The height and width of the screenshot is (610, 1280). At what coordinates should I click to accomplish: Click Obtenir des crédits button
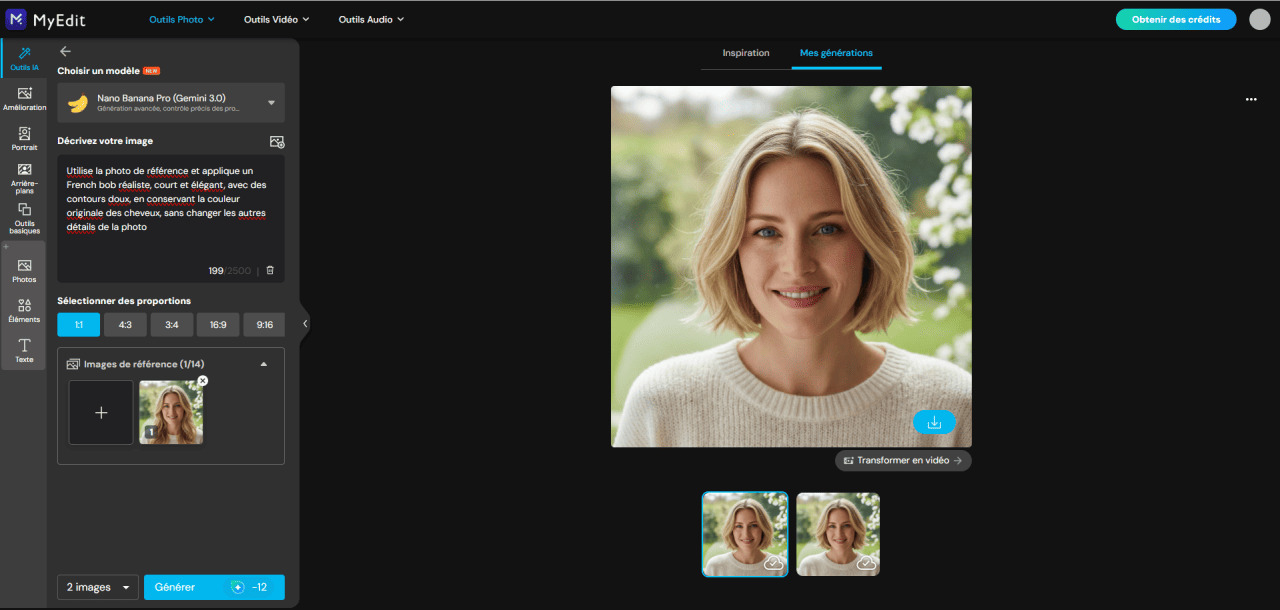point(1176,19)
